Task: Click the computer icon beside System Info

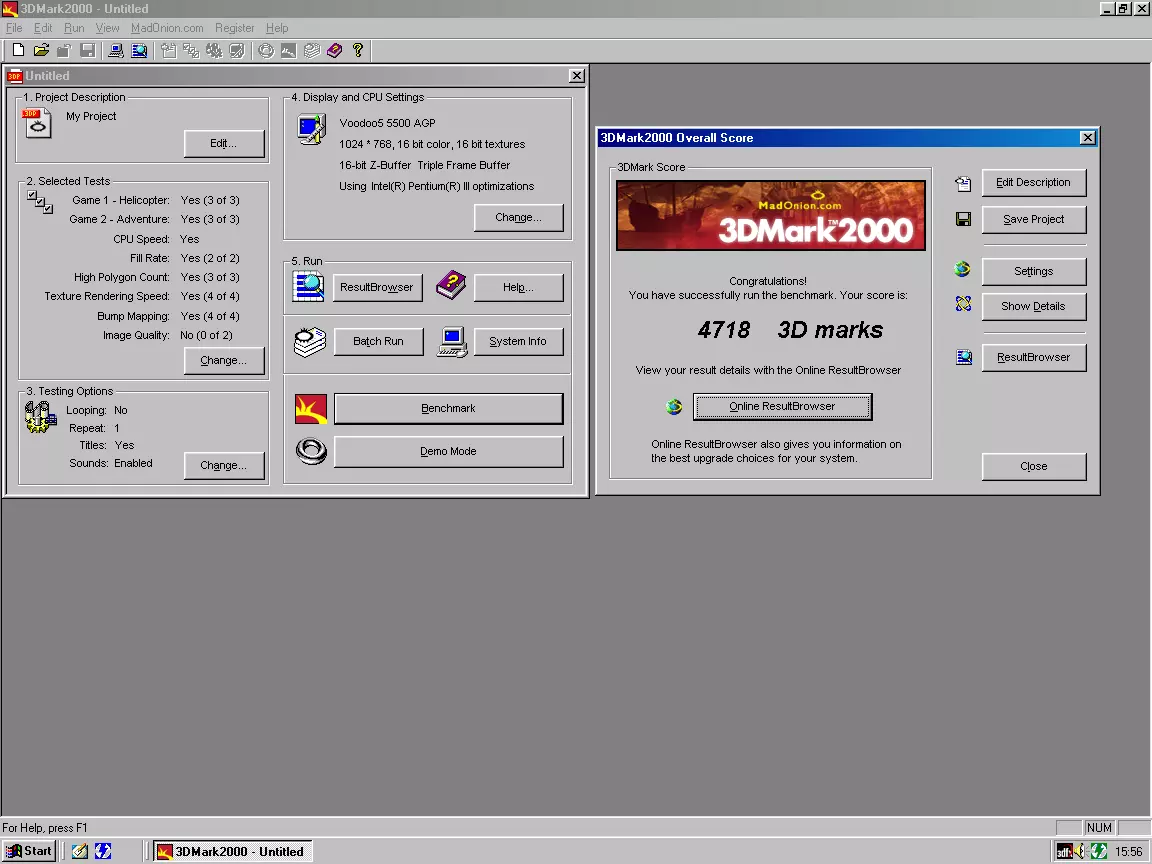Action: 453,342
